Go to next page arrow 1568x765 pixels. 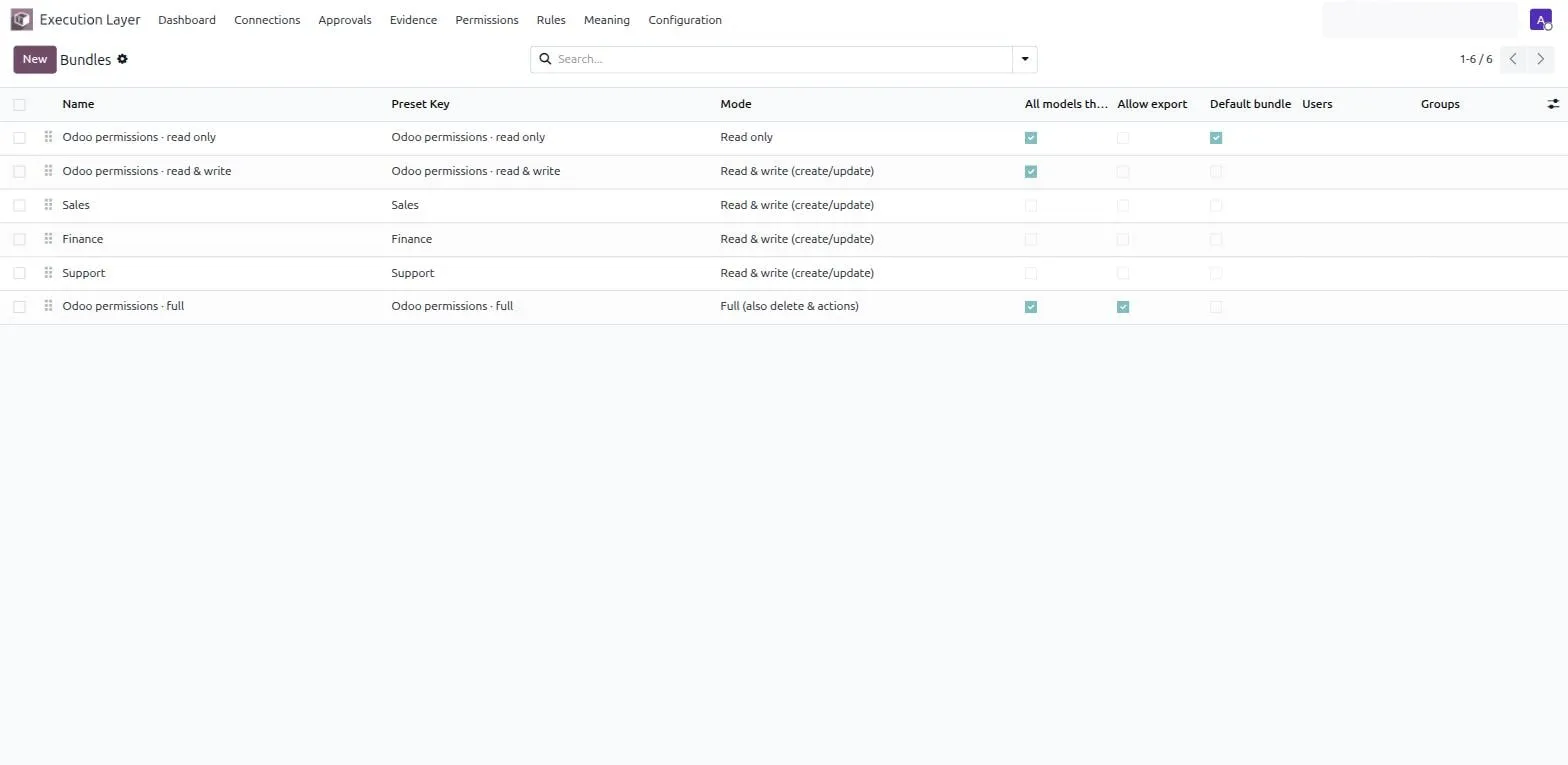tap(1540, 59)
